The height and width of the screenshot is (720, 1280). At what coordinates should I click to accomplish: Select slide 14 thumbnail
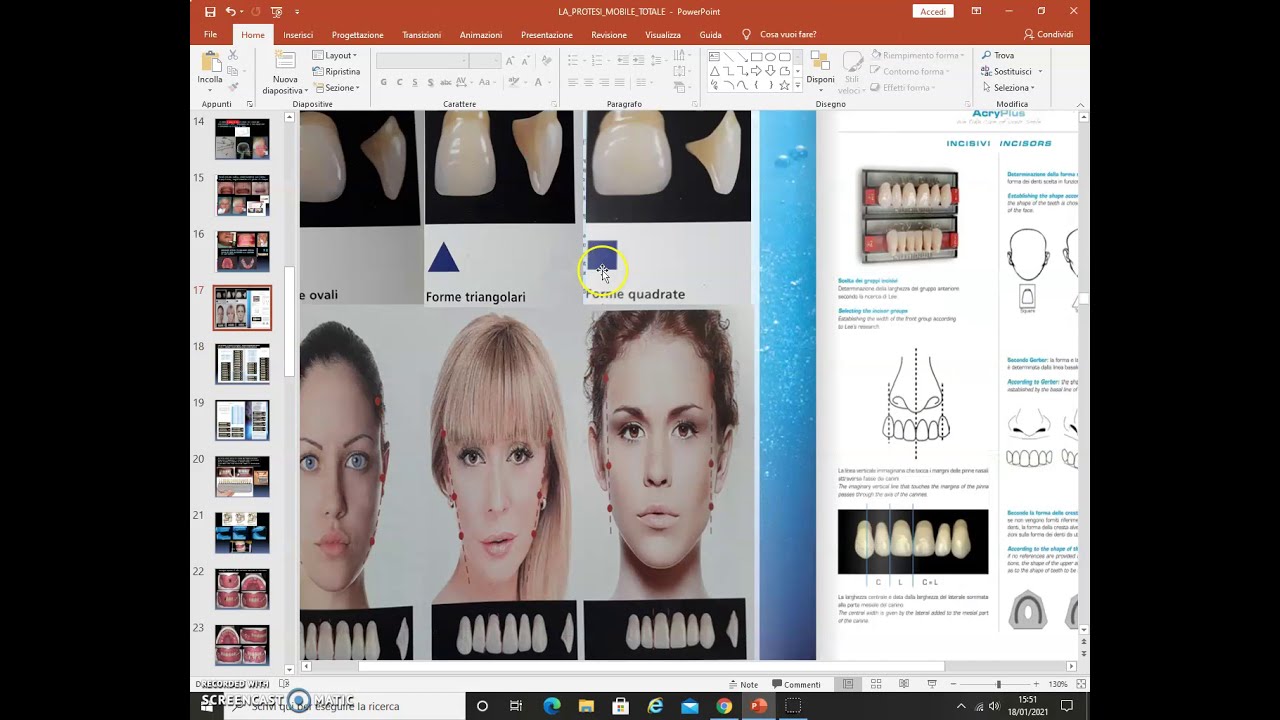click(x=242, y=139)
